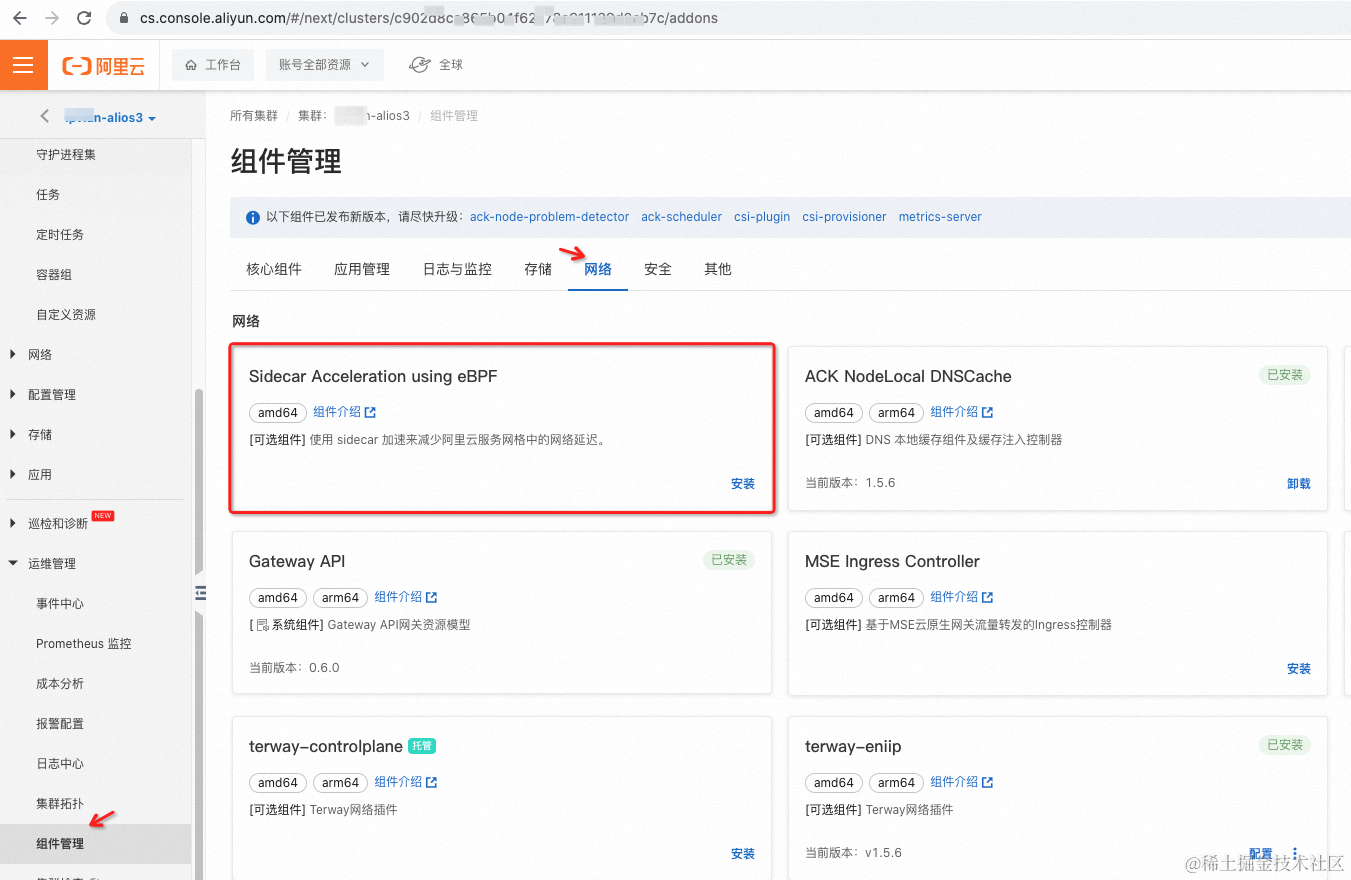Image resolution: width=1351 pixels, height=880 pixels.
Task: Click ack-scheduler upgrade link
Action: pos(681,217)
